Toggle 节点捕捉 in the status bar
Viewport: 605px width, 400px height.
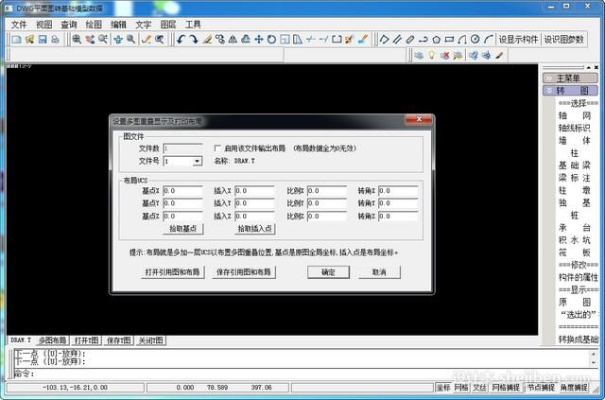[541, 387]
